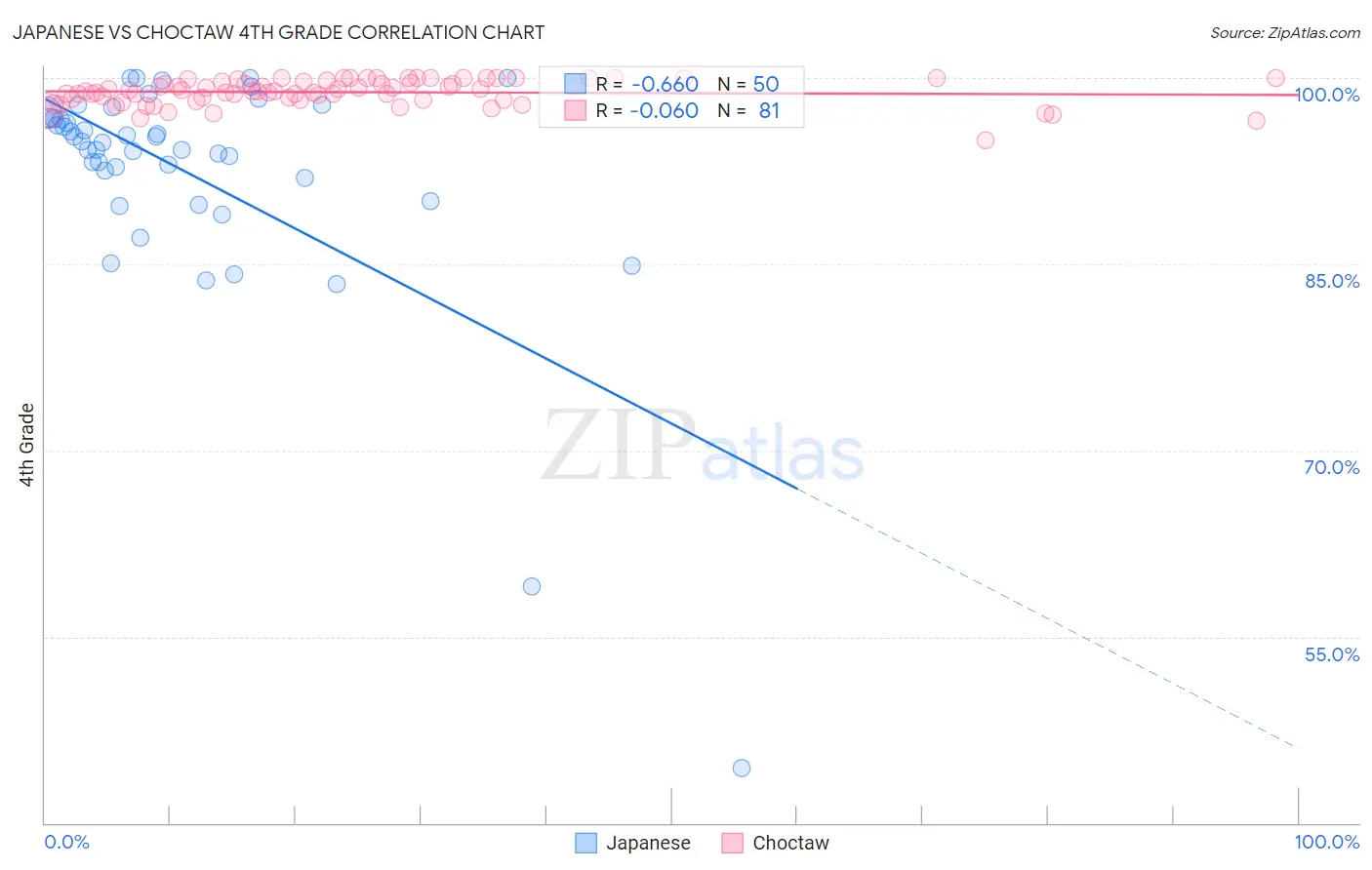Select the Choctaw legend label

pyautogui.click(x=790, y=843)
